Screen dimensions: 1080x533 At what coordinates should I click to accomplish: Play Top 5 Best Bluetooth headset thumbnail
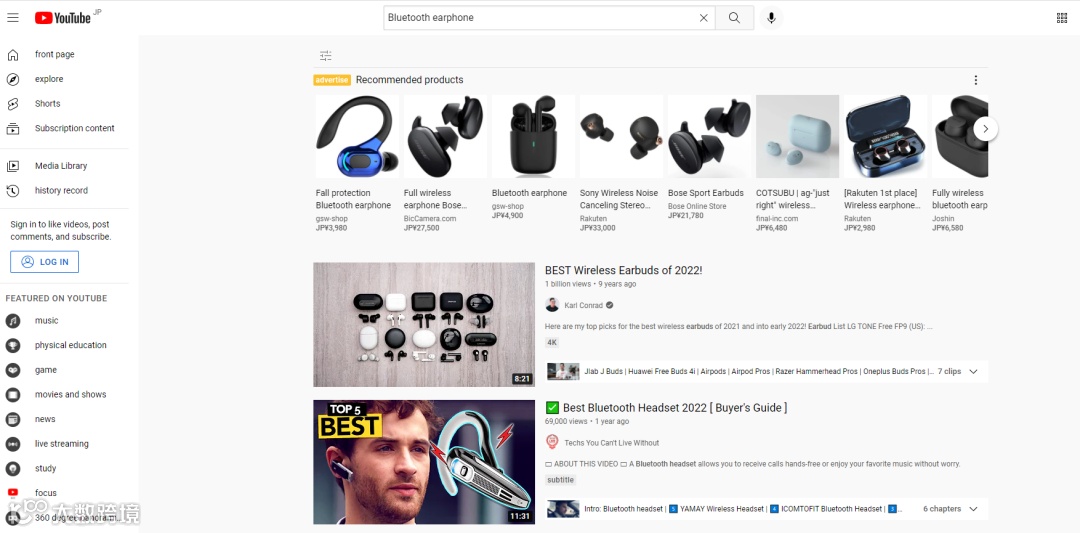coord(424,462)
